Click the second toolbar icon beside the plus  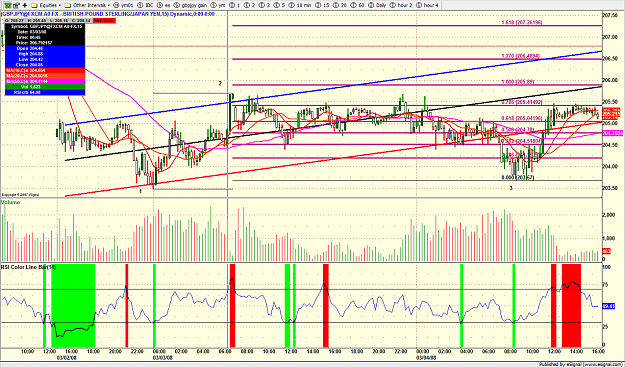coord(17,5)
